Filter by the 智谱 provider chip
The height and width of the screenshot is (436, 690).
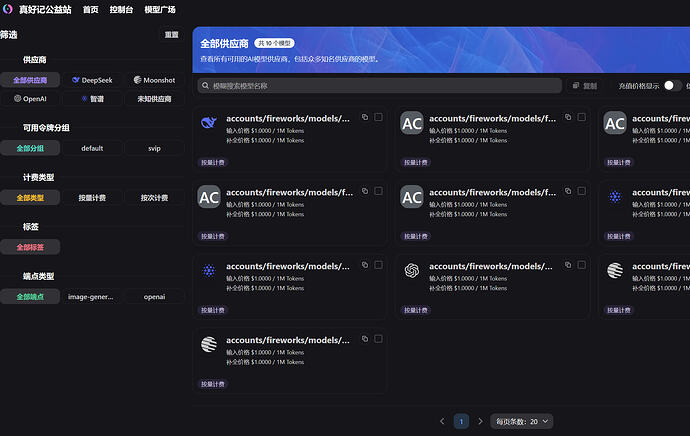pyautogui.click(x=92, y=99)
